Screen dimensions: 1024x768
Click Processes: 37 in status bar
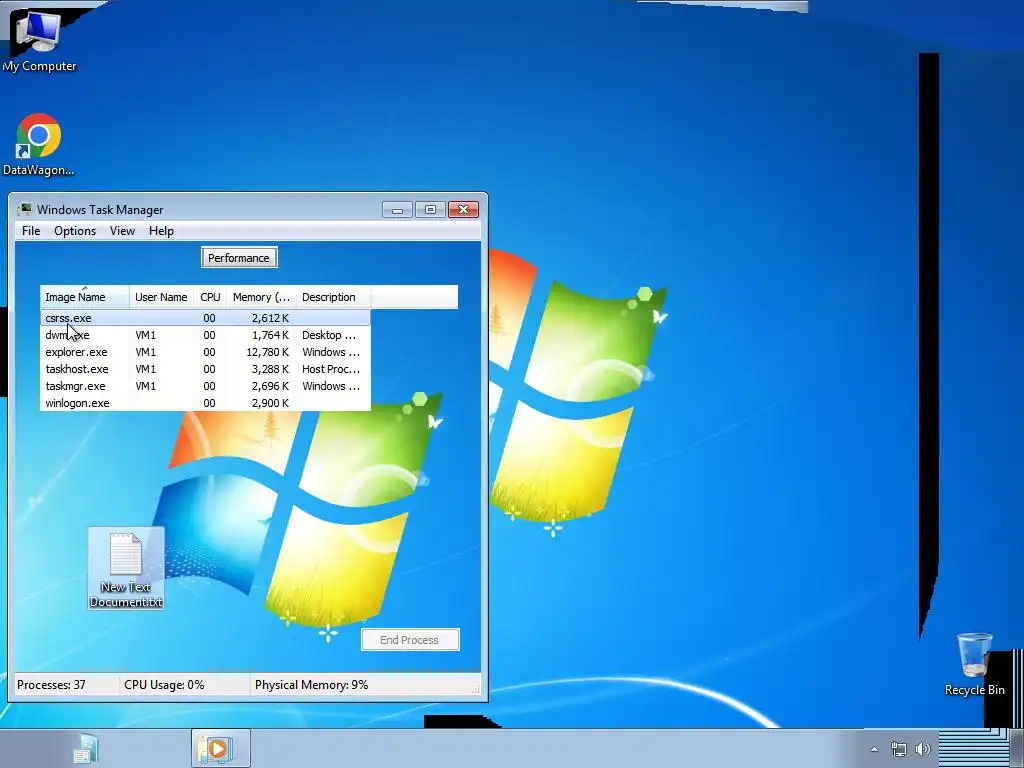coord(52,684)
